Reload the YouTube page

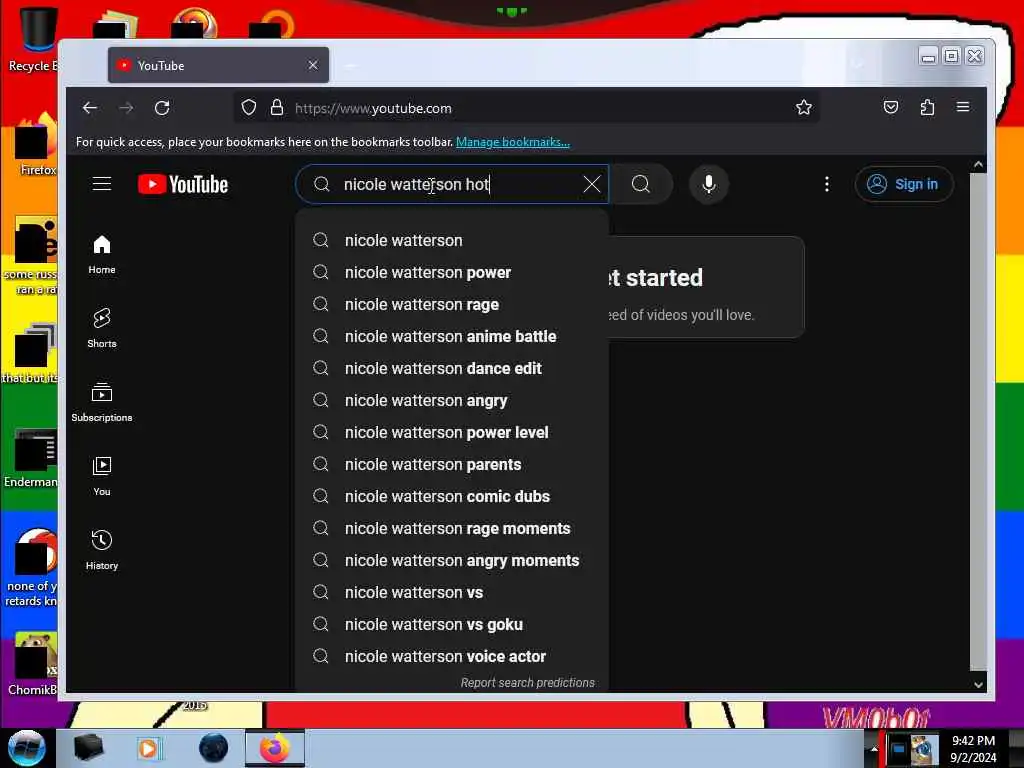[x=162, y=108]
